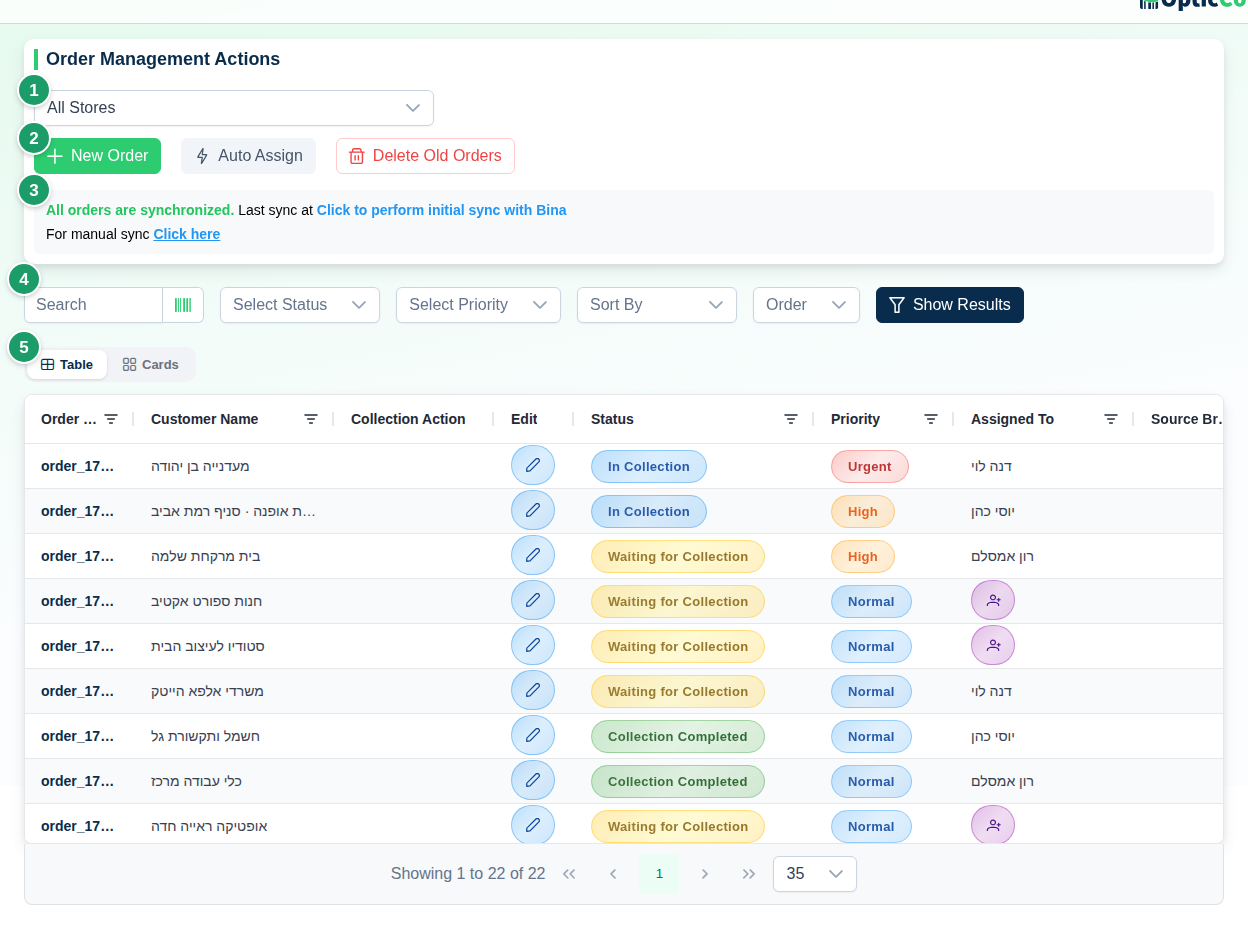Open filter menu on Order column header
Image resolution: width=1248 pixels, height=951 pixels.
111,419
